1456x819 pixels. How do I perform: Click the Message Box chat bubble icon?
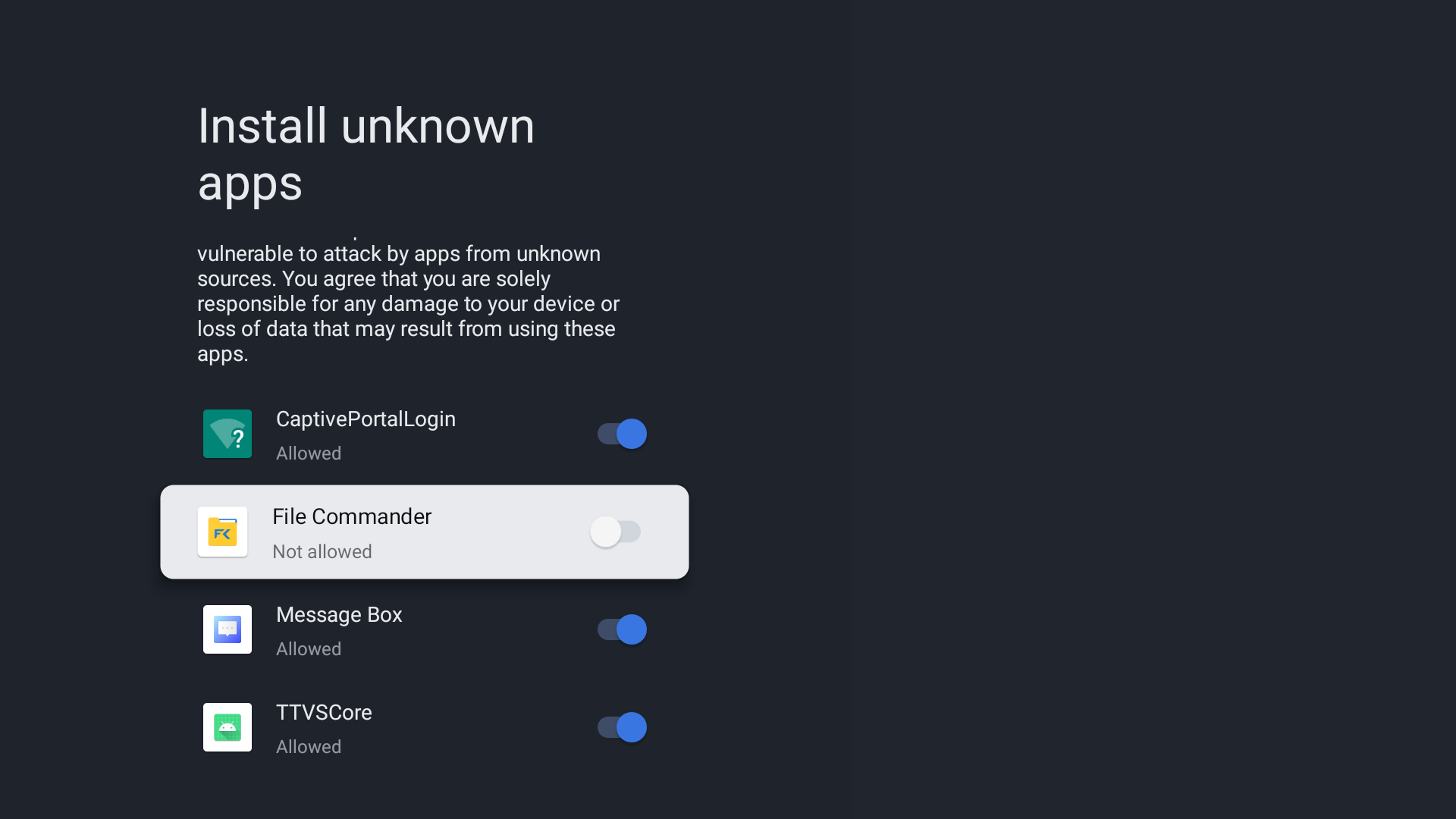pos(227,629)
